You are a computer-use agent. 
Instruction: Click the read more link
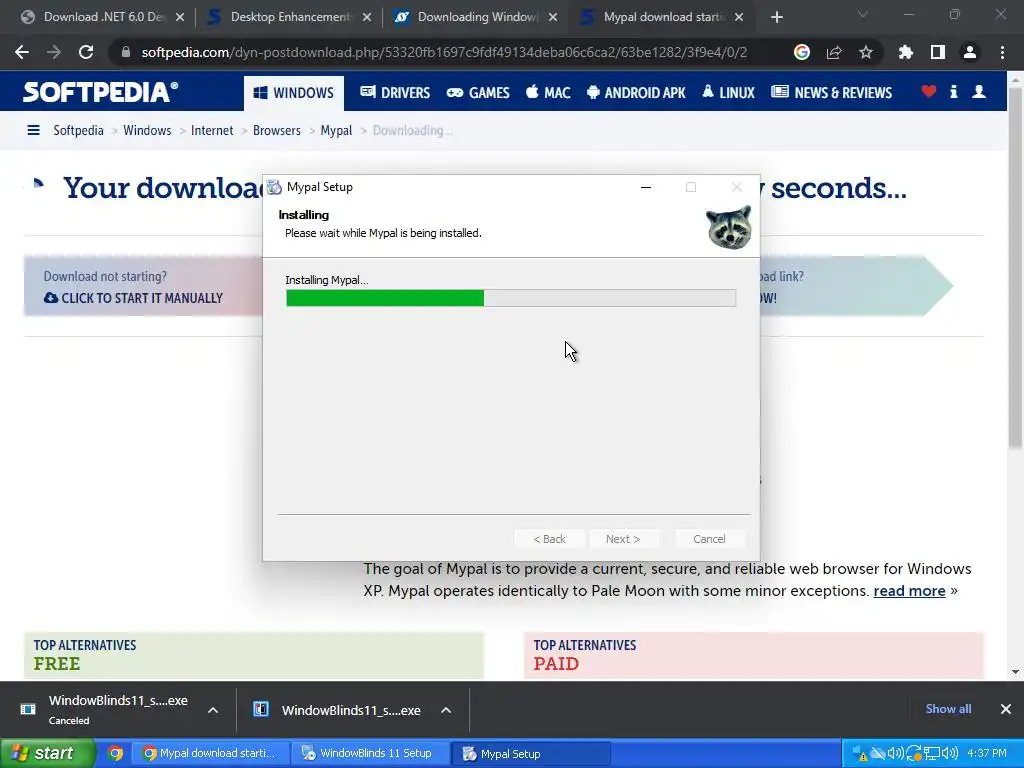click(909, 590)
